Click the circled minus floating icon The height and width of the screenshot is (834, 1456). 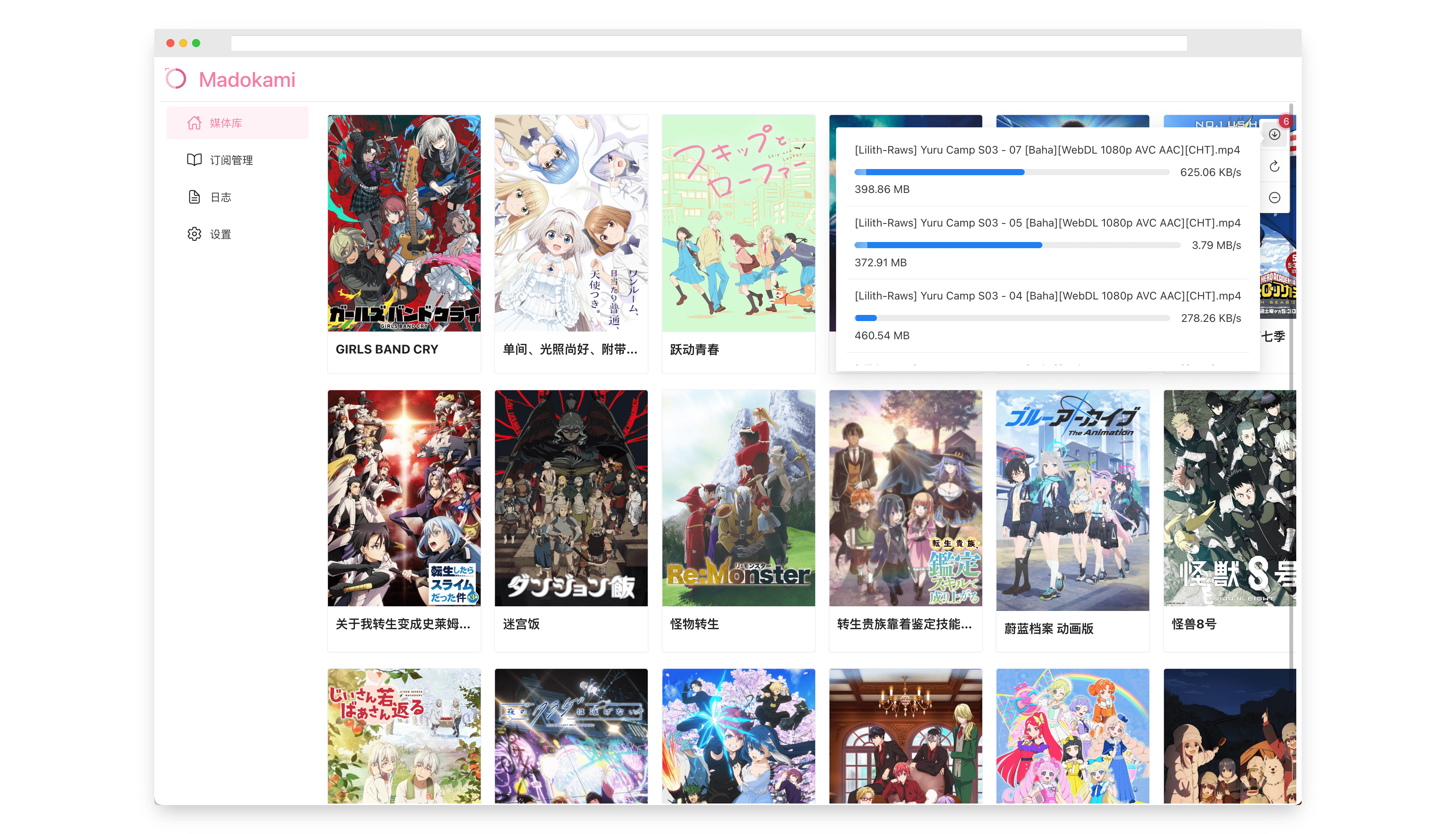click(x=1274, y=198)
